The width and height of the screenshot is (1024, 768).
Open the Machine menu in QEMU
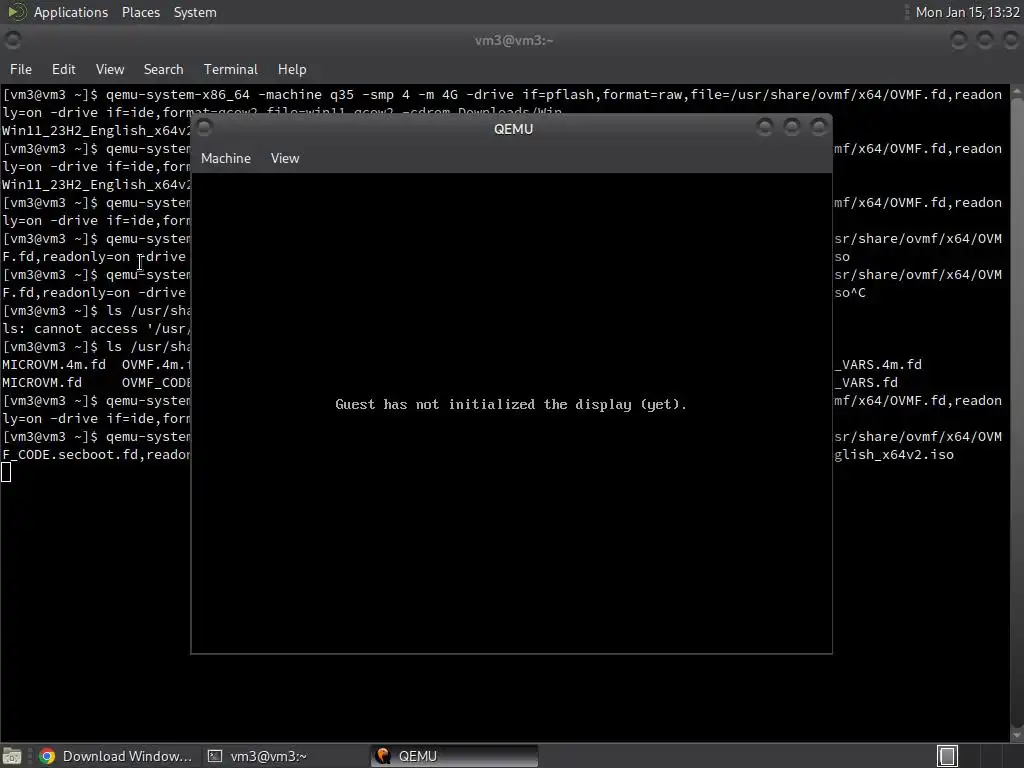pyautogui.click(x=225, y=159)
